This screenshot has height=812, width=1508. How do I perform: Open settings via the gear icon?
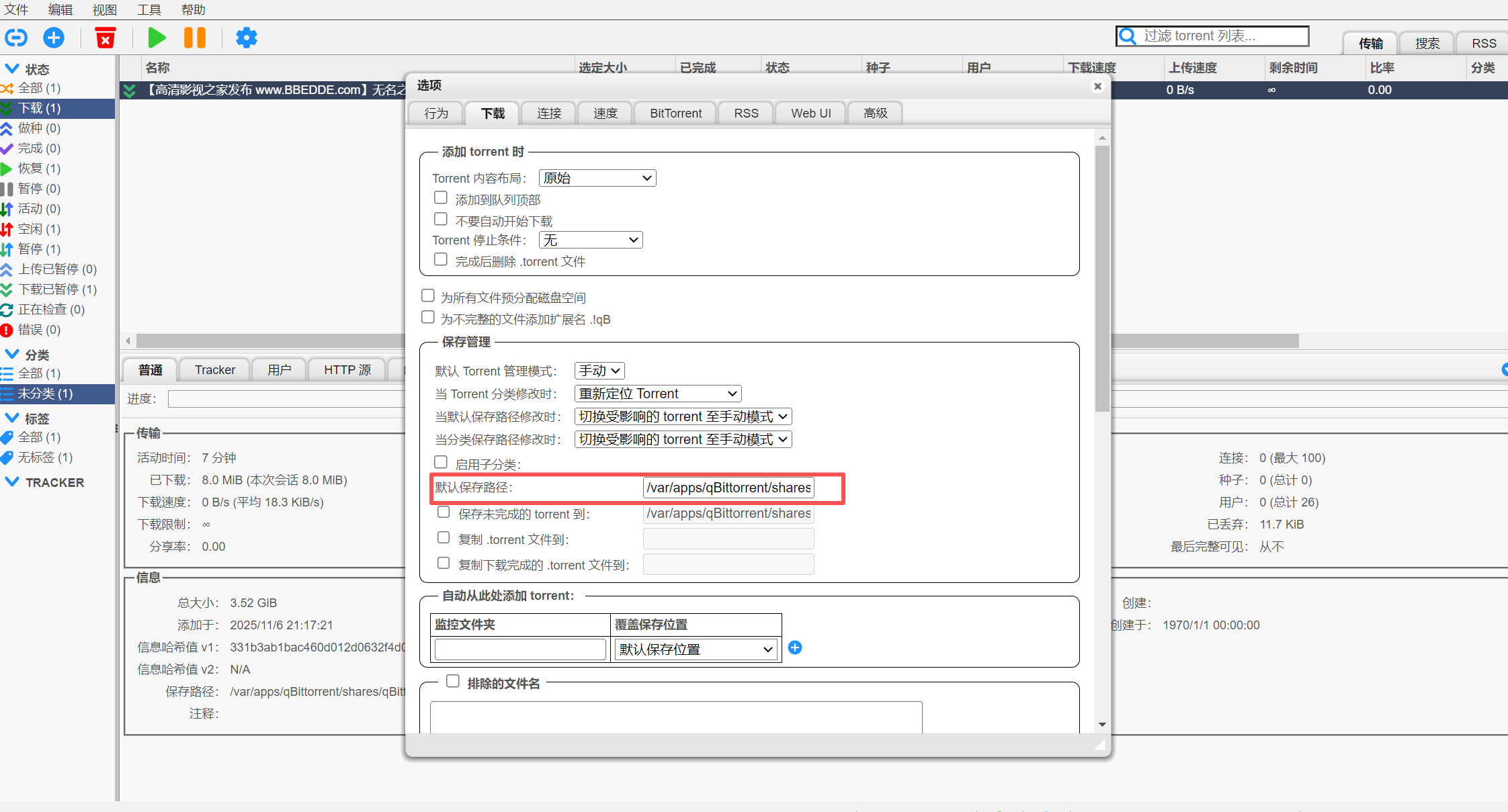coord(246,38)
